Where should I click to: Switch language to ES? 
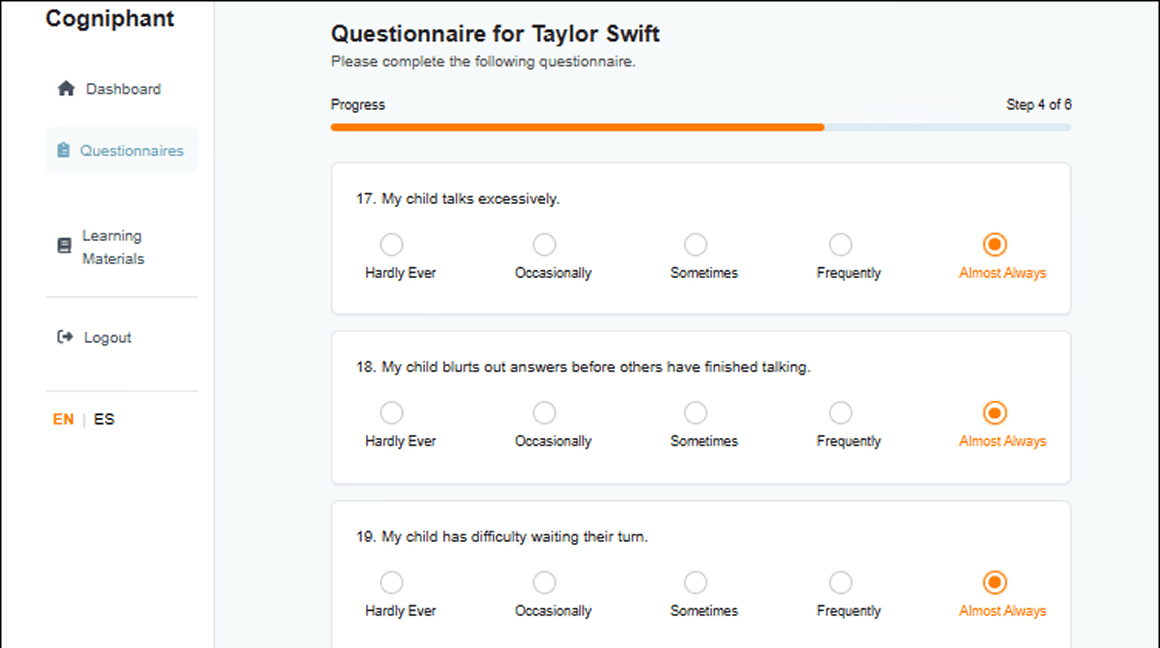click(x=104, y=419)
